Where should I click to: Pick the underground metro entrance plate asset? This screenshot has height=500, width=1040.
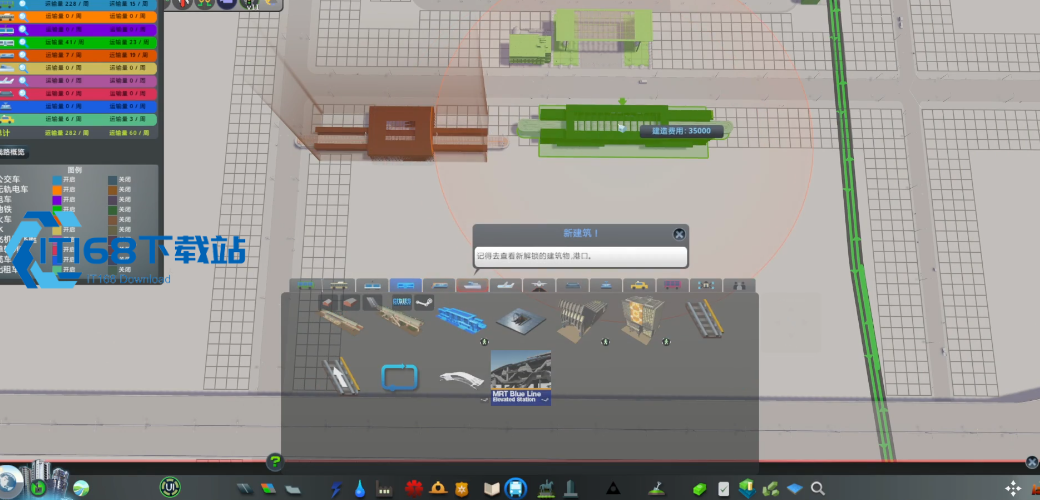coord(521,320)
